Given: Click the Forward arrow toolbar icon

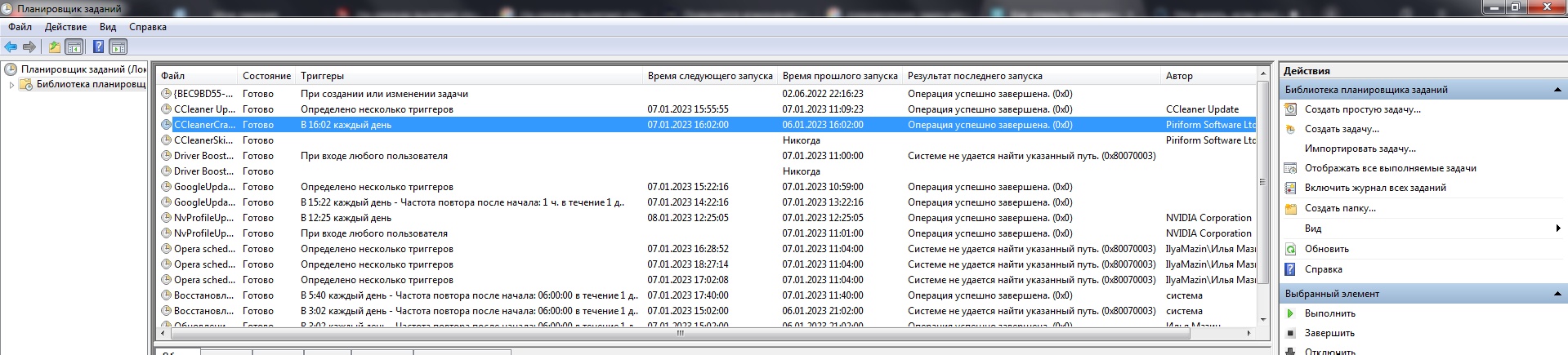Looking at the screenshot, I should click(x=29, y=47).
